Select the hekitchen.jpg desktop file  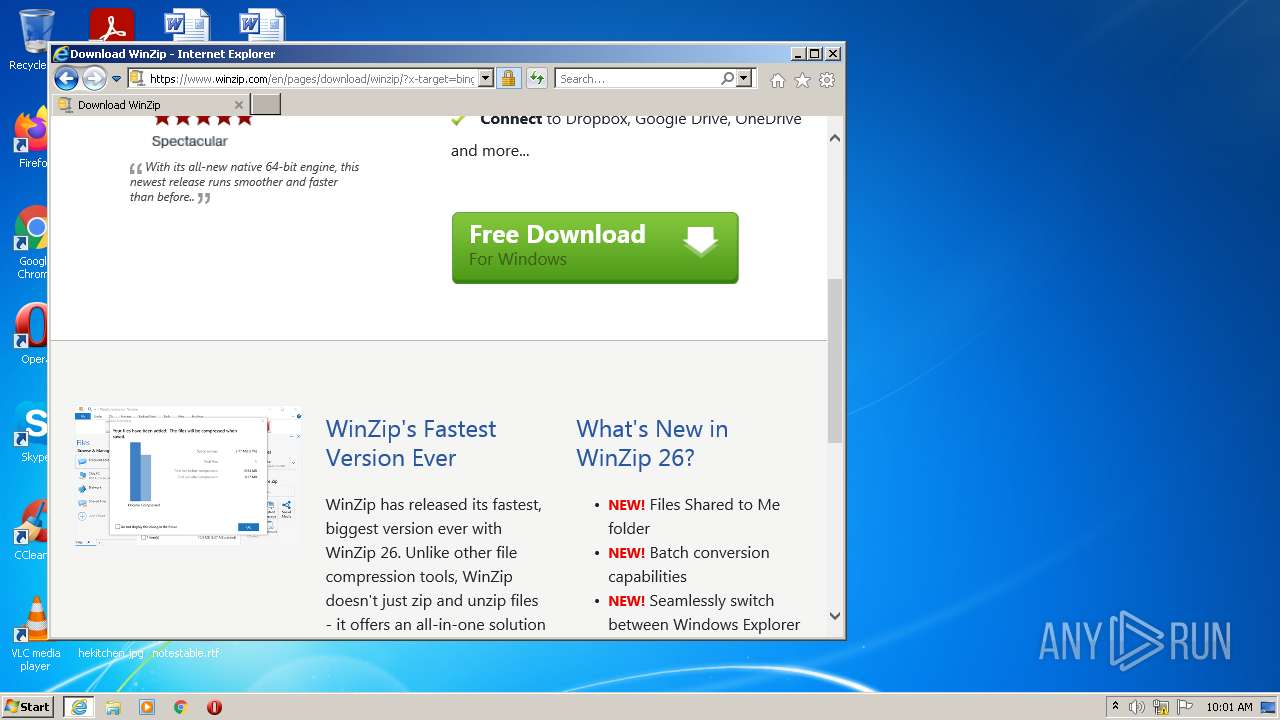coord(110,653)
